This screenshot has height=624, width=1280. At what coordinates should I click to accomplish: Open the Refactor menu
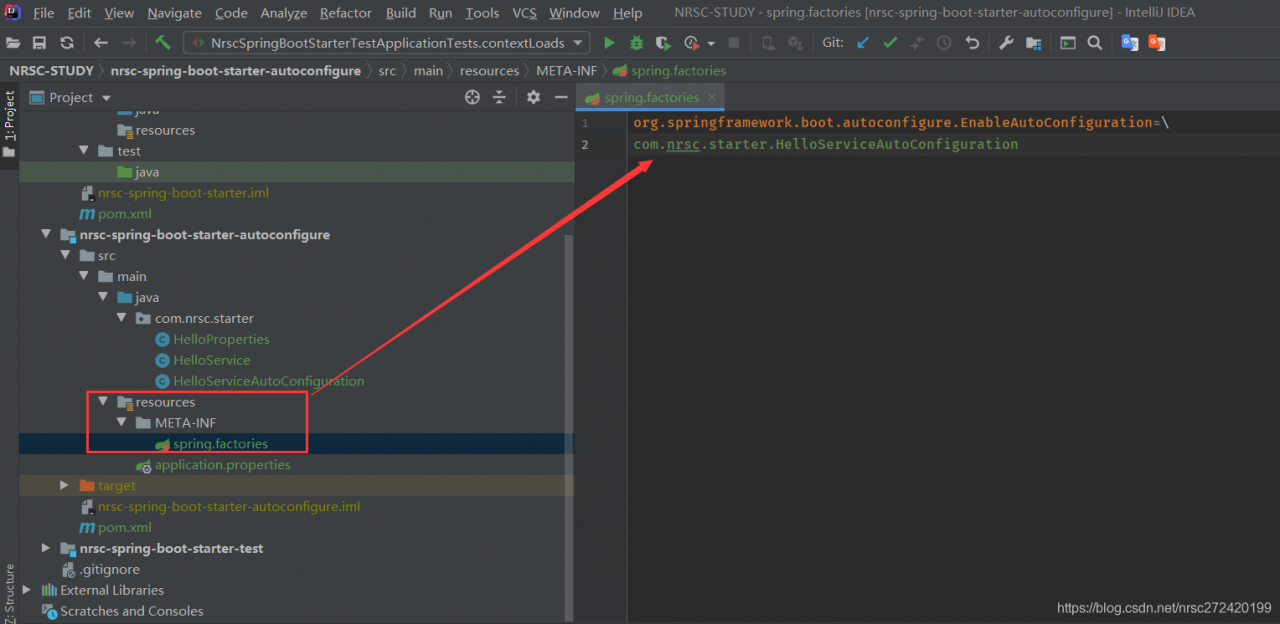pos(346,13)
